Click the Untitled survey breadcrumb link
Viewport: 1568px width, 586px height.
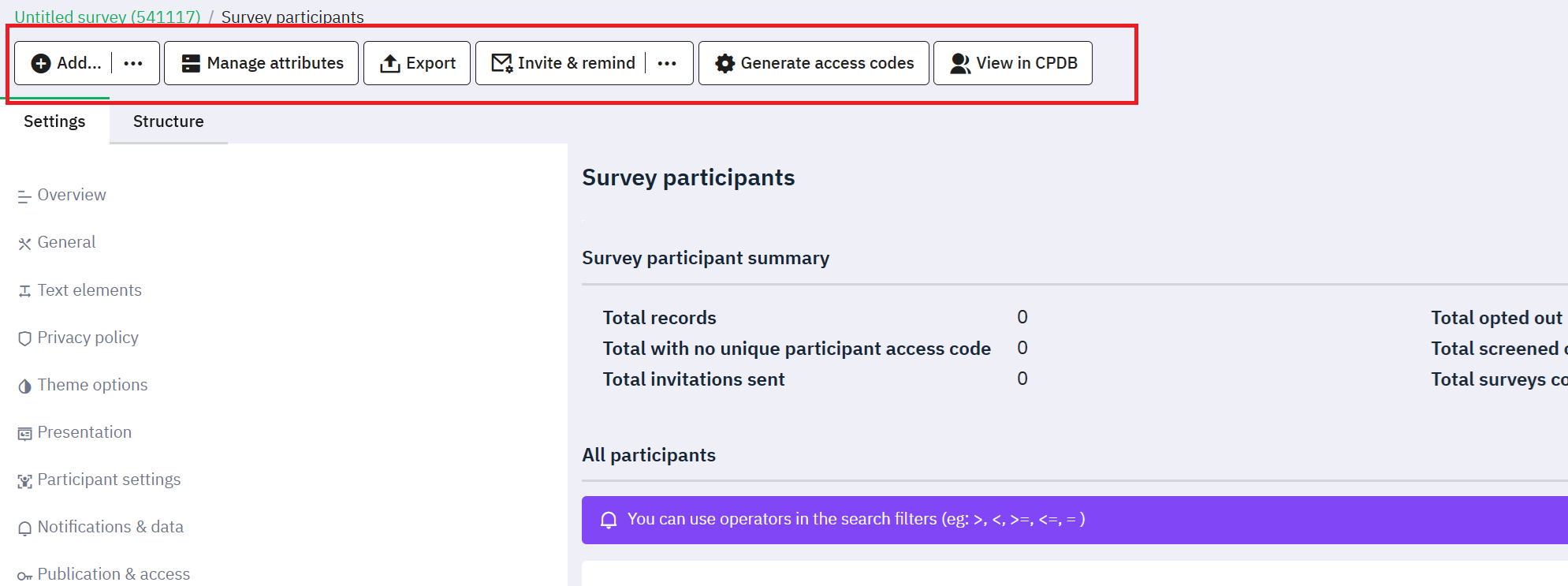(107, 17)
